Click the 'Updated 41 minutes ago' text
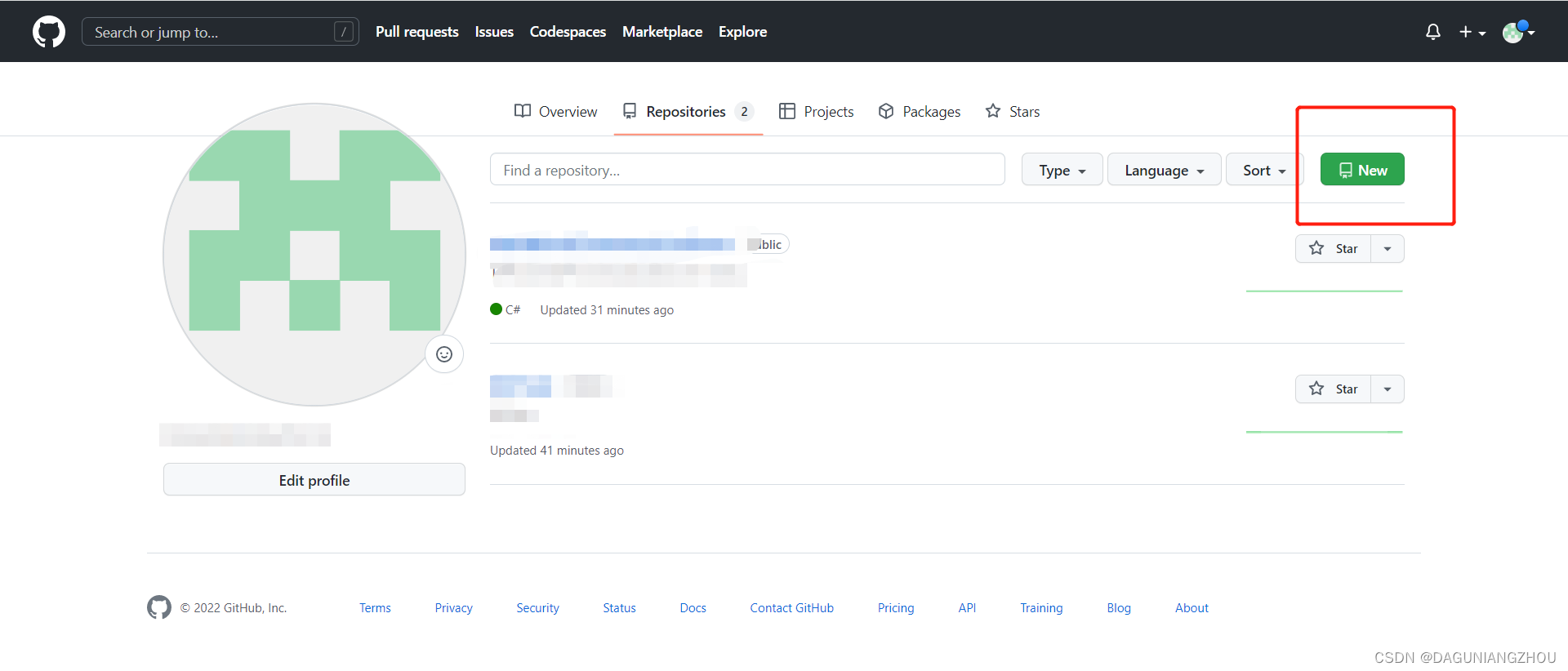This screenshot has width=1568, height=671. (x=557, y=451)
